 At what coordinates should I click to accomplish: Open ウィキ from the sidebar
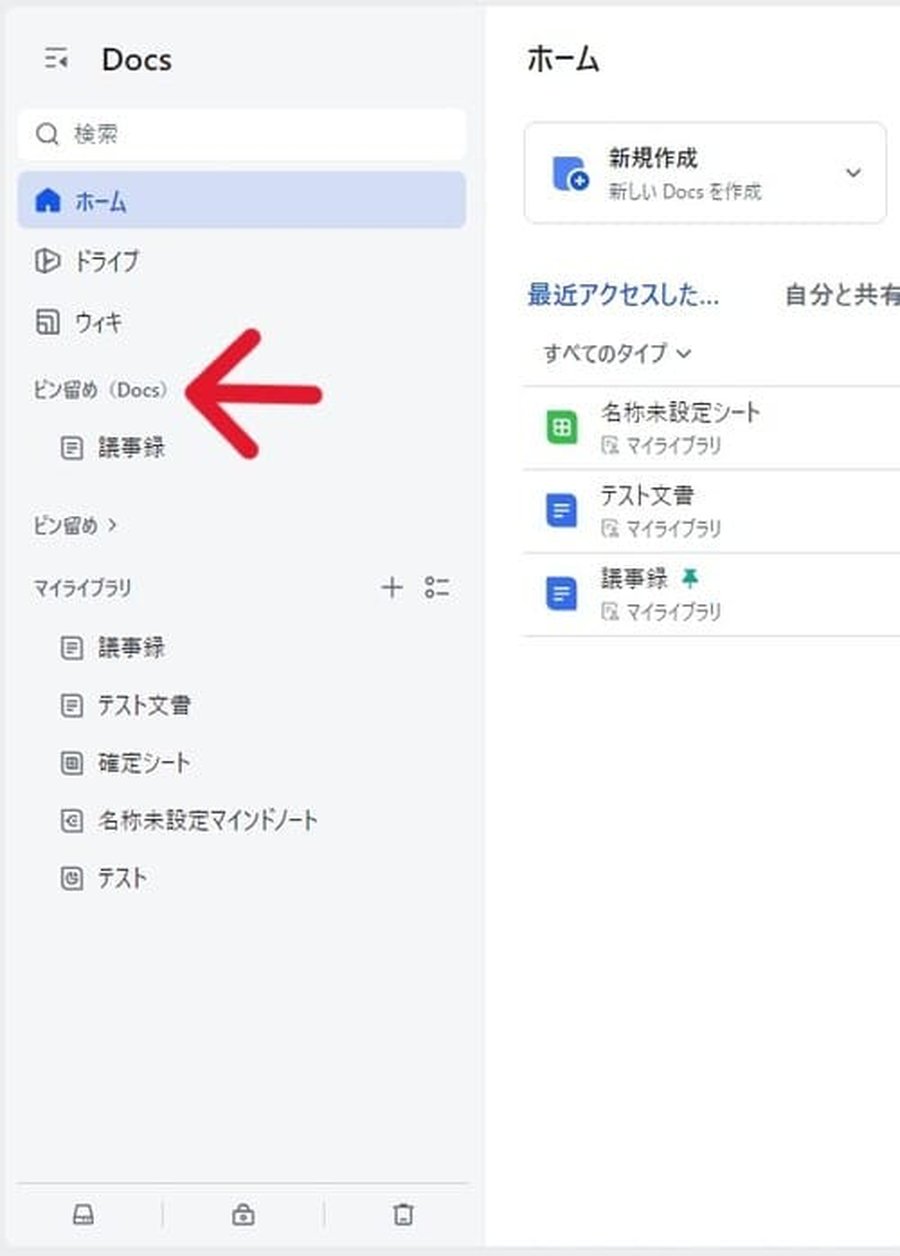pyautogui.click(x=105, y=322)
